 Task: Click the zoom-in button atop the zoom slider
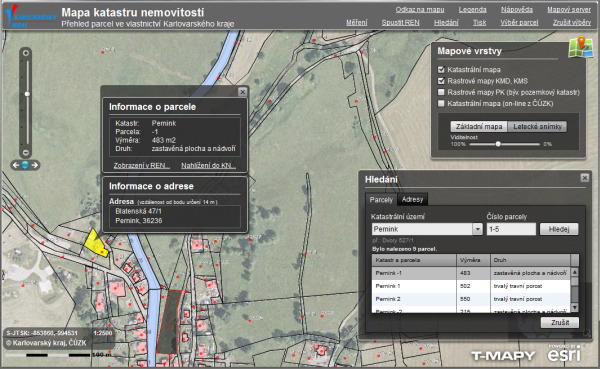tap(26, 53)
